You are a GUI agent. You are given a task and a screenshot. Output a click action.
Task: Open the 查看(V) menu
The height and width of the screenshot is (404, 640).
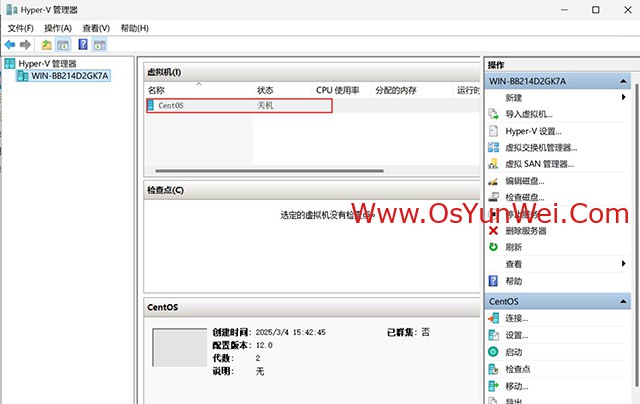[96, 28]
